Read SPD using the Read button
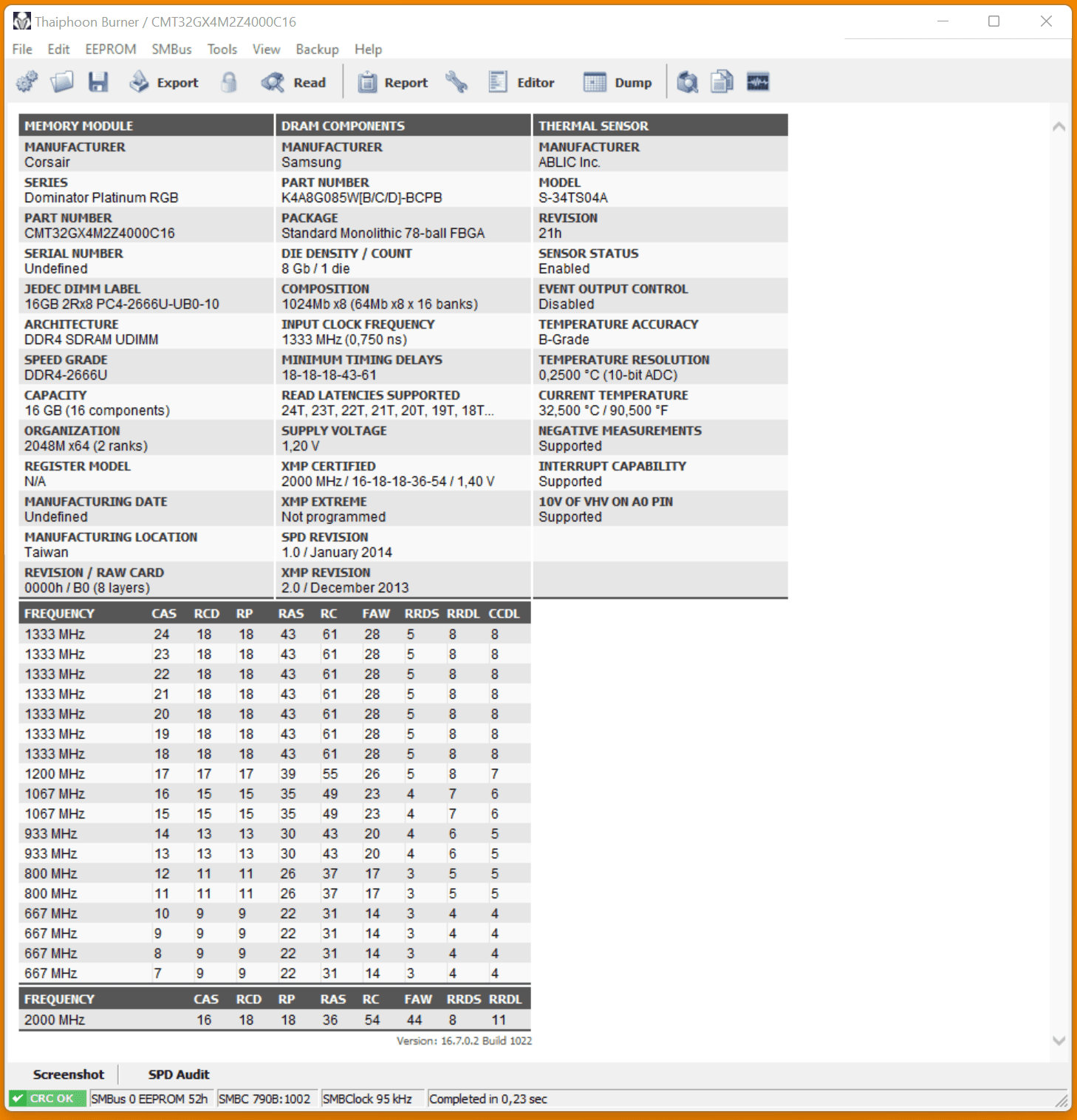The width and height of the screenshot is (1077, 1120). (x=293, y=82)
